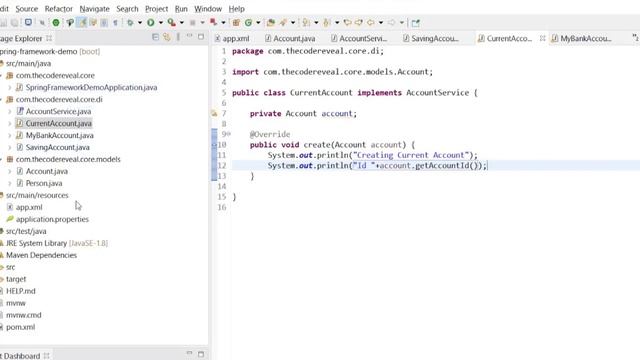
Task: Open the New Java Class dropdown arrow
Action: point(258,23)
